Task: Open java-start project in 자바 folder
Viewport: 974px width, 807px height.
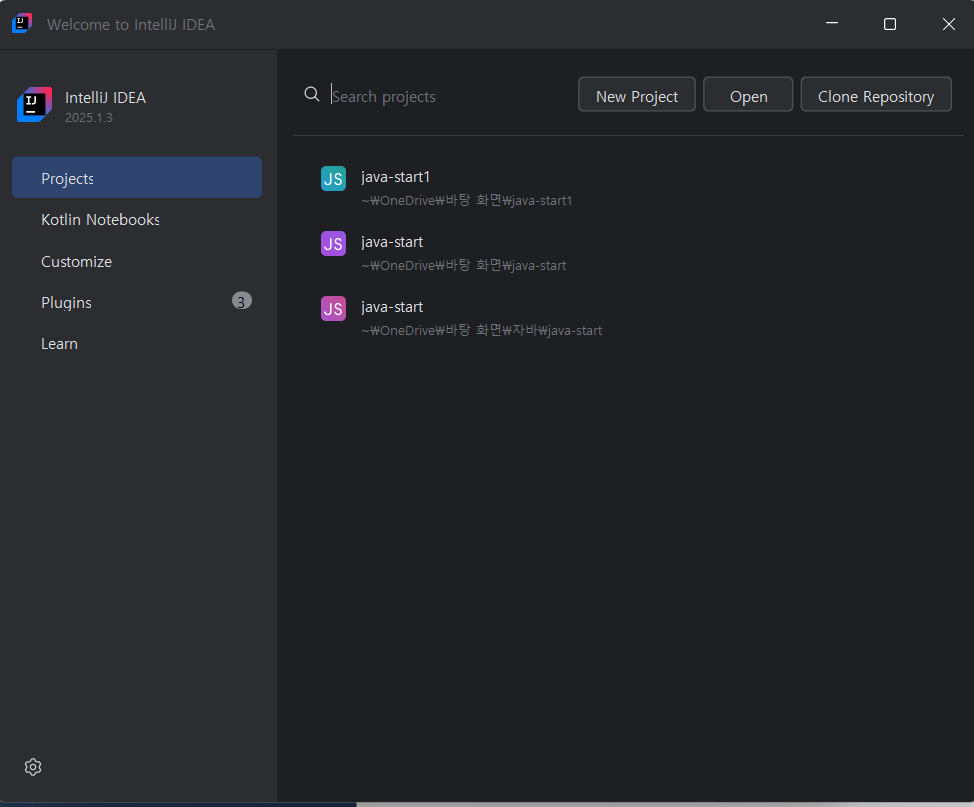Action: pyautogui.click(x=392, y=307)
